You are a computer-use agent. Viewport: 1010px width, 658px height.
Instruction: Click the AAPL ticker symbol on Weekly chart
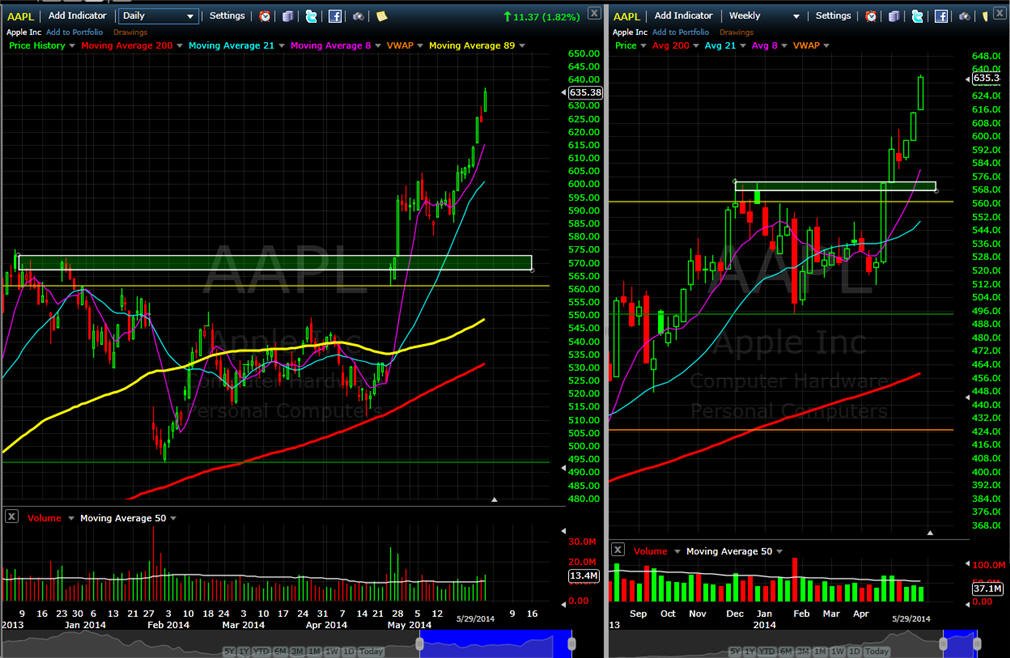626,16
